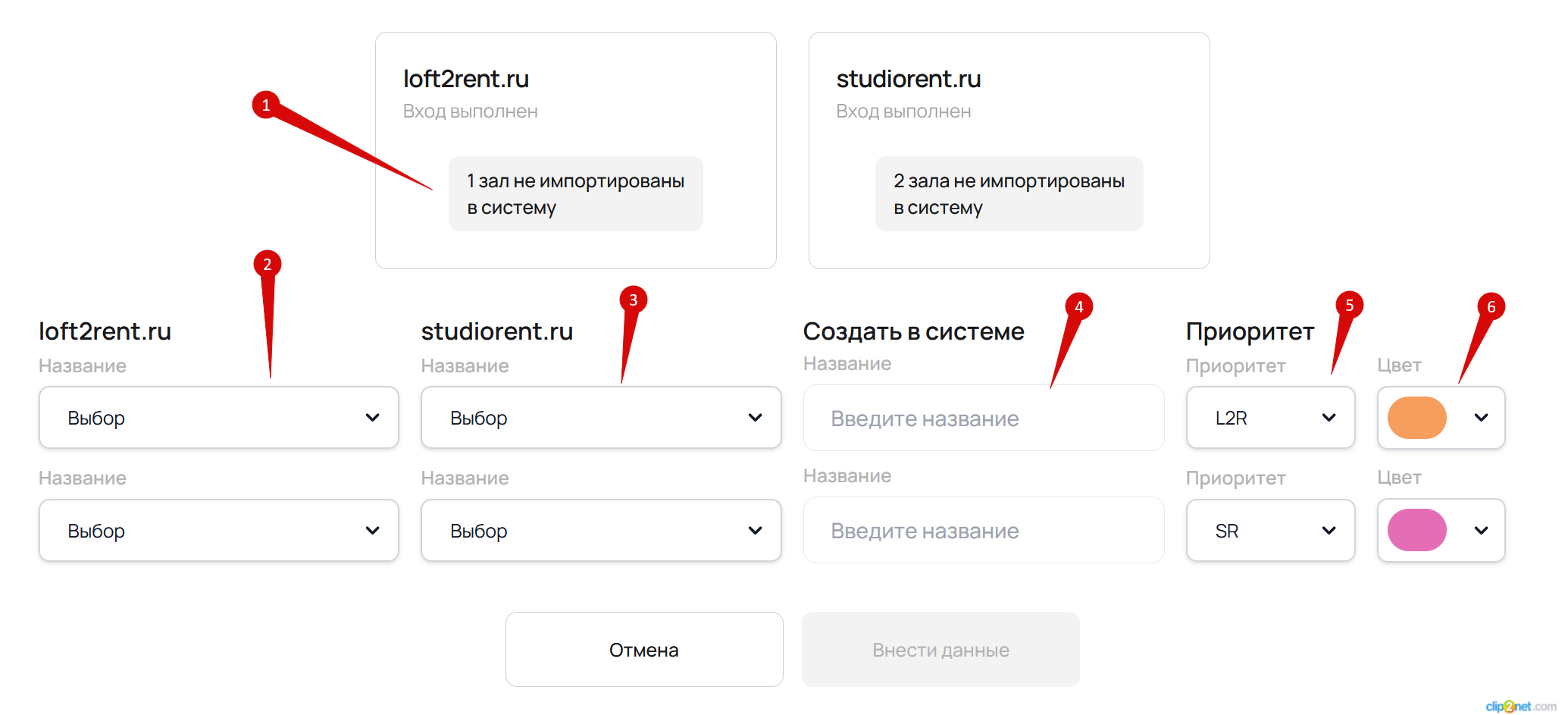Select the loft2rent.ru account card
This screenshot has width=1568, height=715.
tap(576, 150)
